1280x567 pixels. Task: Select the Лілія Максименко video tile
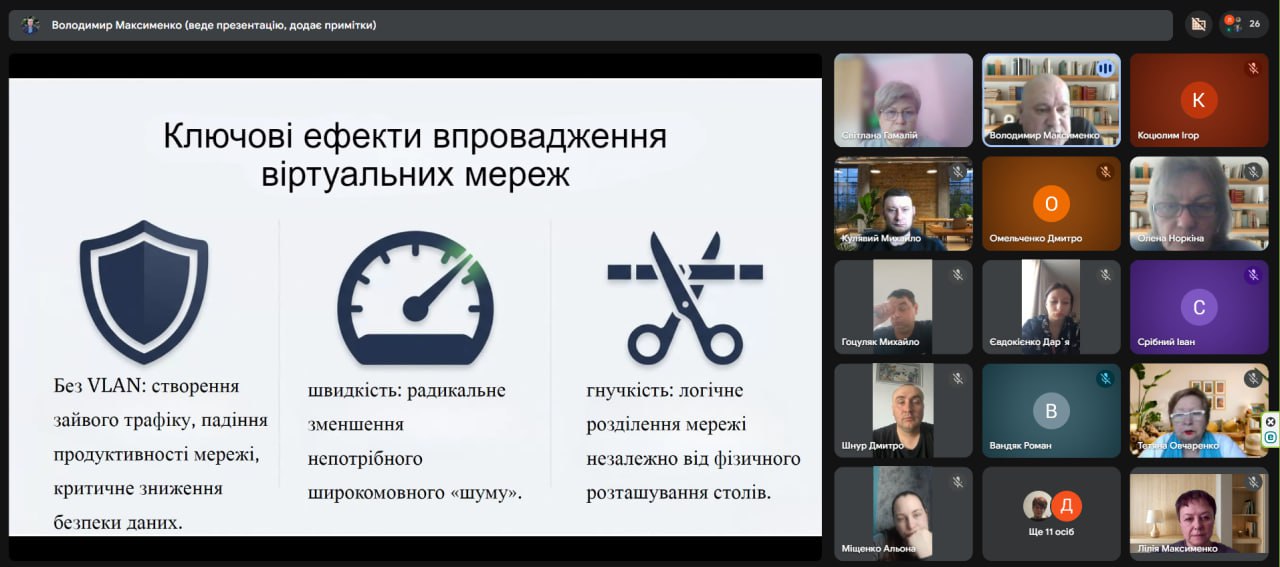click(x=1199, y=513)
